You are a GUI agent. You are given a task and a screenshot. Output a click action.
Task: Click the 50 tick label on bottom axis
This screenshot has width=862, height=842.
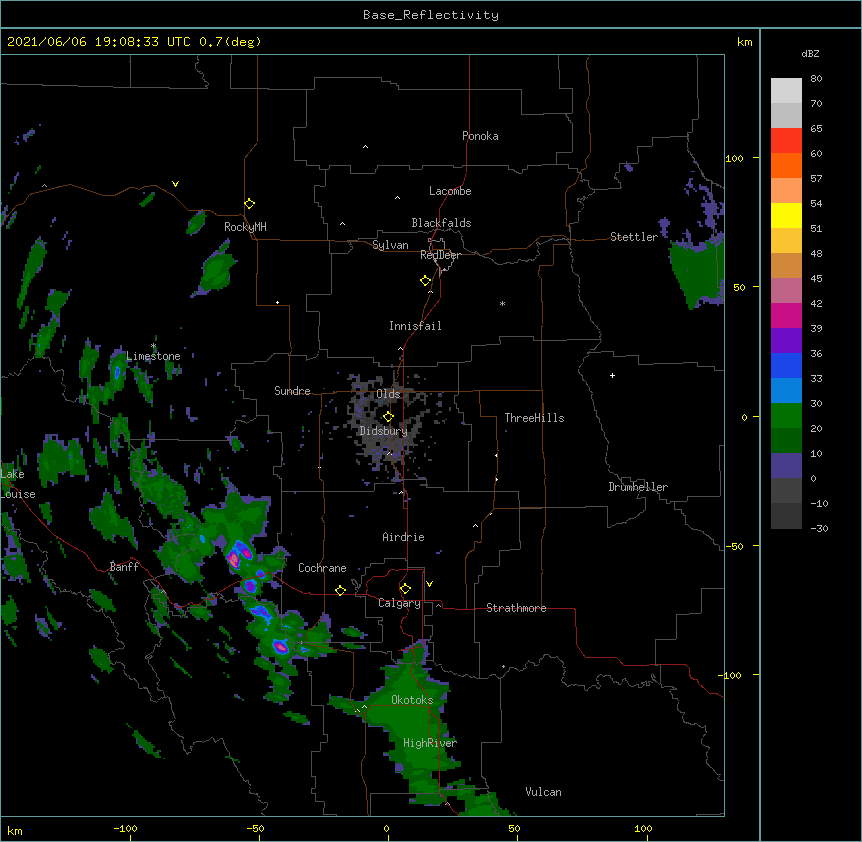(514, 829)
